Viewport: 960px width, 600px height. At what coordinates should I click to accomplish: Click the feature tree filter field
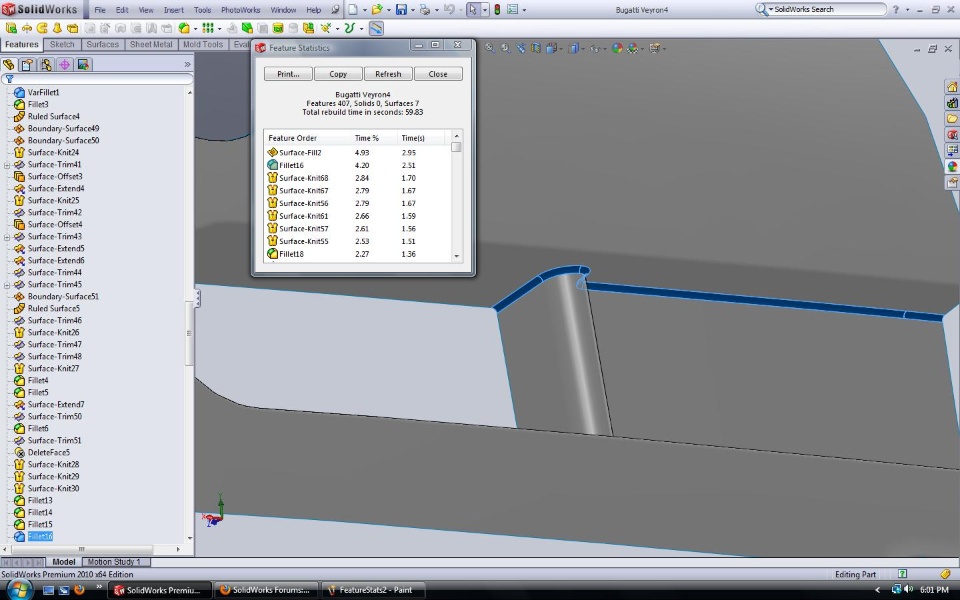point(98,79)
